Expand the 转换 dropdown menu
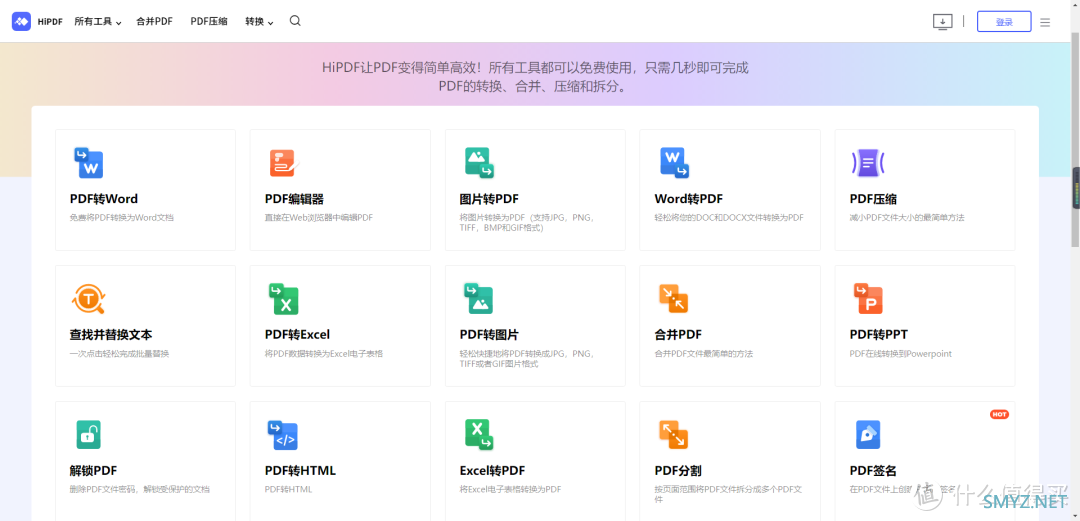The height and width of the screenshot is (521, 1080). pyautogui.click(x=259, y=22)
